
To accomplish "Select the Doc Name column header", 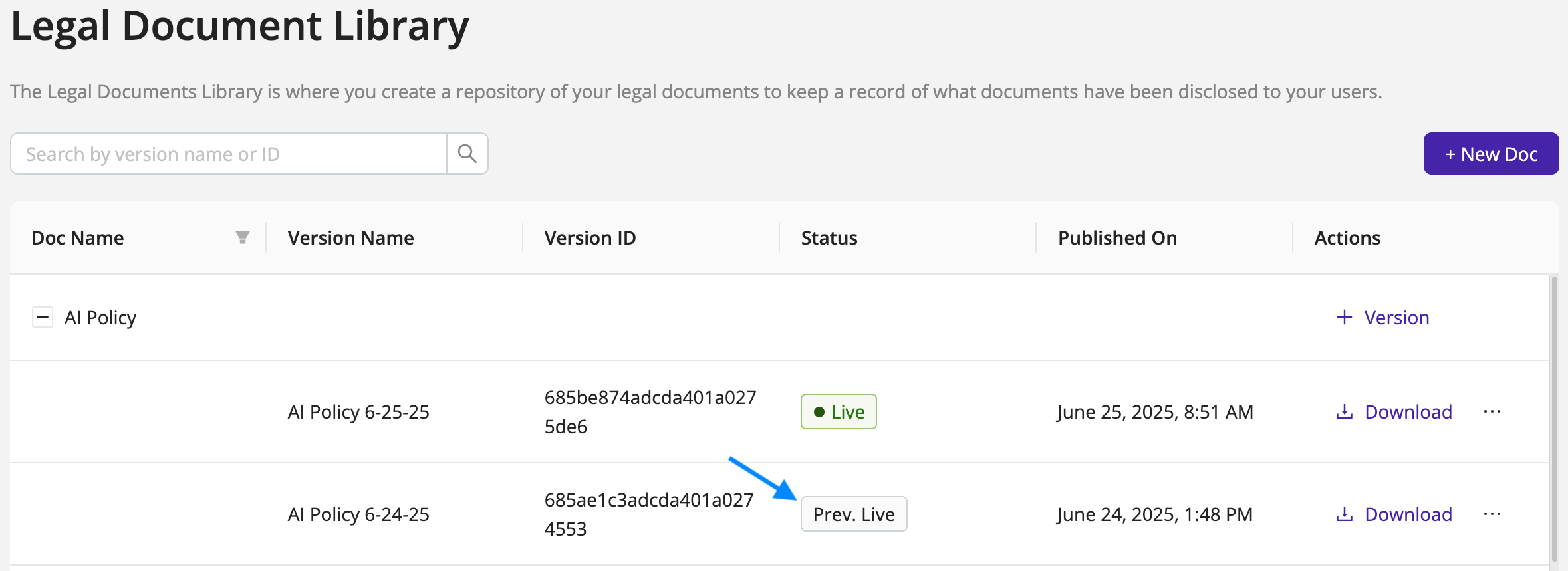I will [x=78, y=237].
